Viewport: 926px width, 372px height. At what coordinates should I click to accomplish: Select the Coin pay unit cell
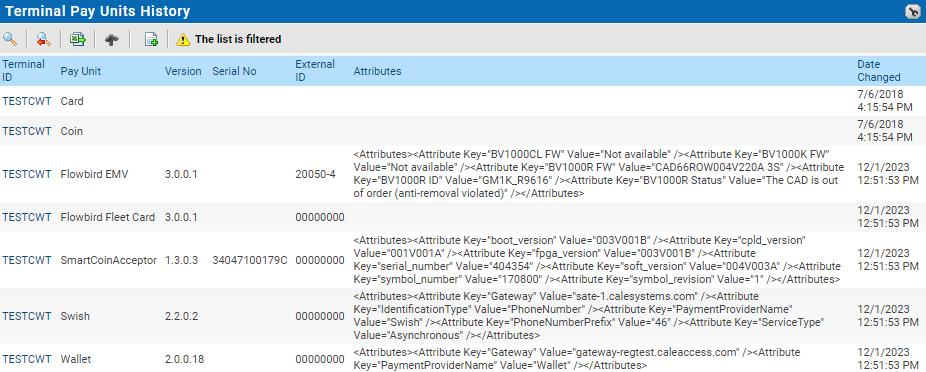[x=71, y=131]
